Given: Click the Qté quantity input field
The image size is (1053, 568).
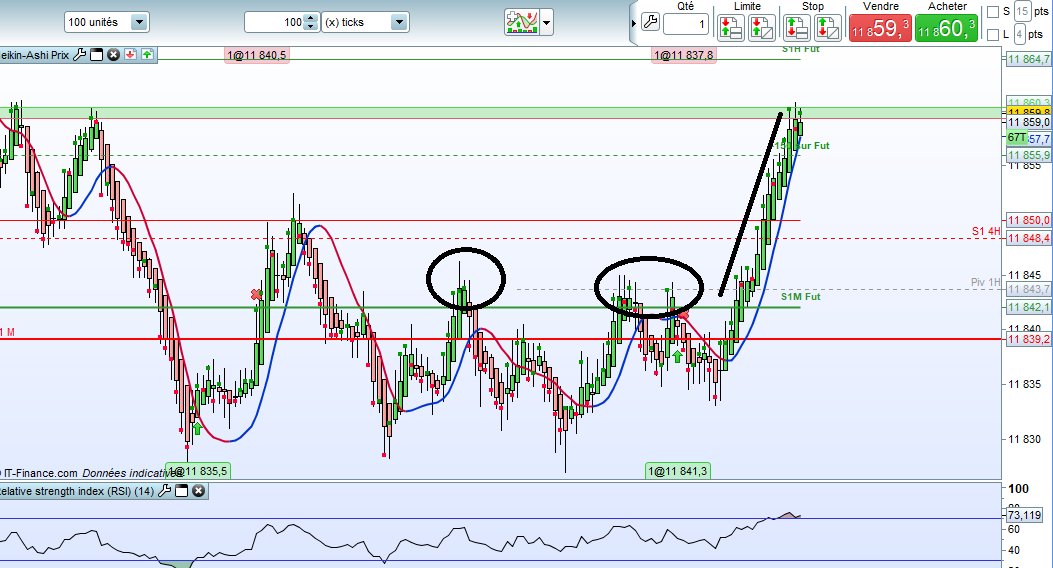Looking at the screenshot, I should (686, 25).
